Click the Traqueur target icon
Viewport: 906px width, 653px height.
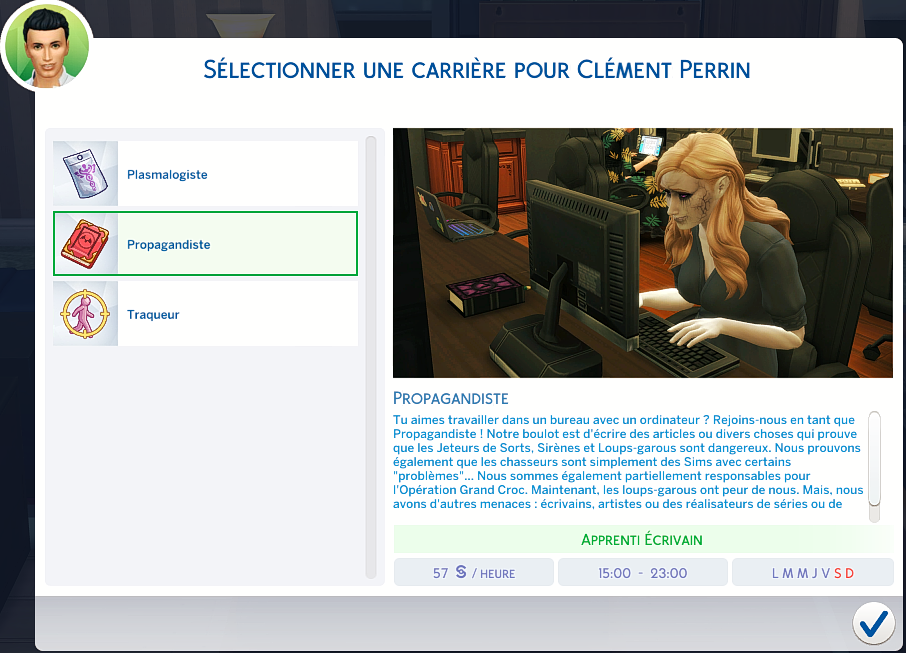(x=86, y=314)
